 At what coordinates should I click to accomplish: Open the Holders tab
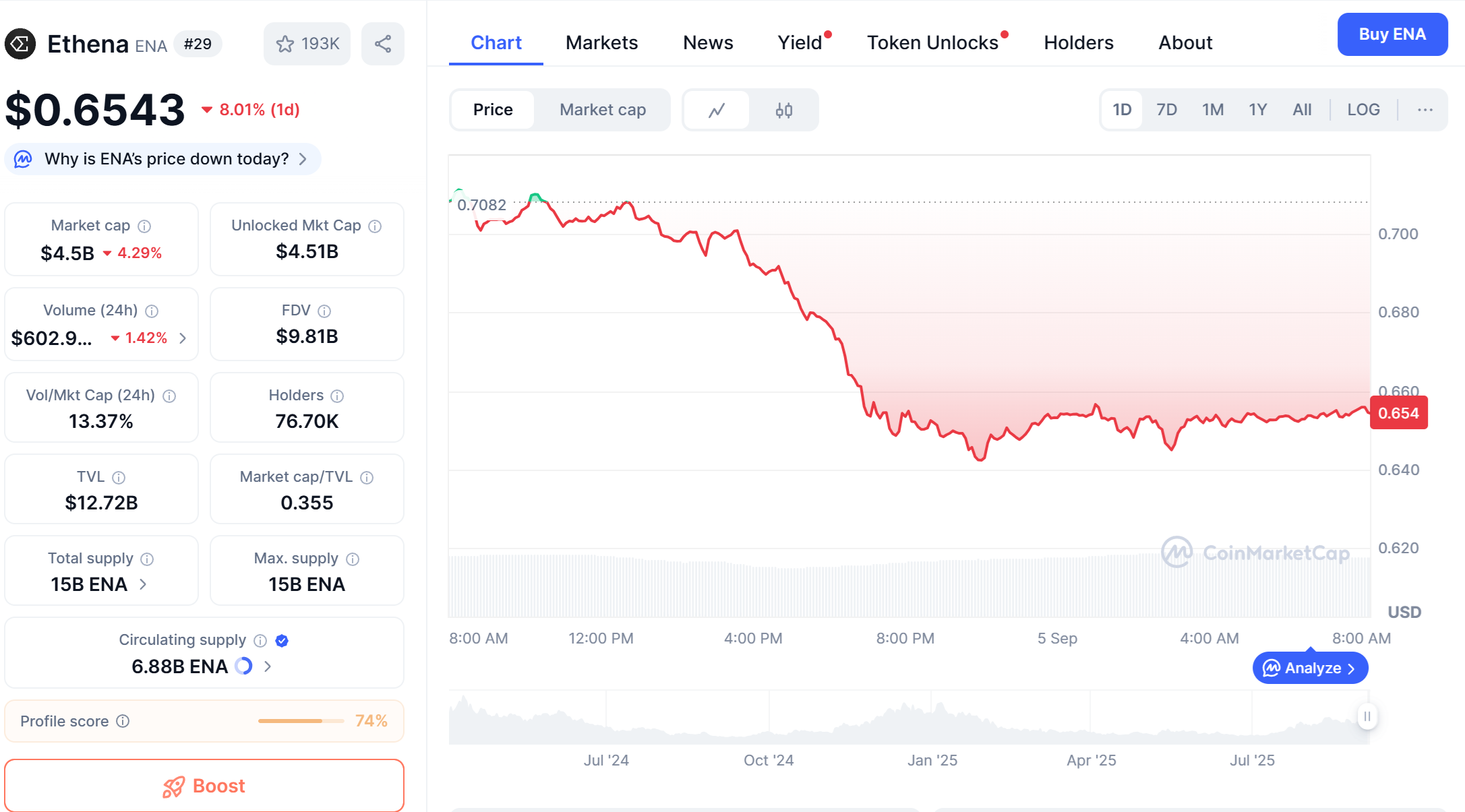point(1079,42)
